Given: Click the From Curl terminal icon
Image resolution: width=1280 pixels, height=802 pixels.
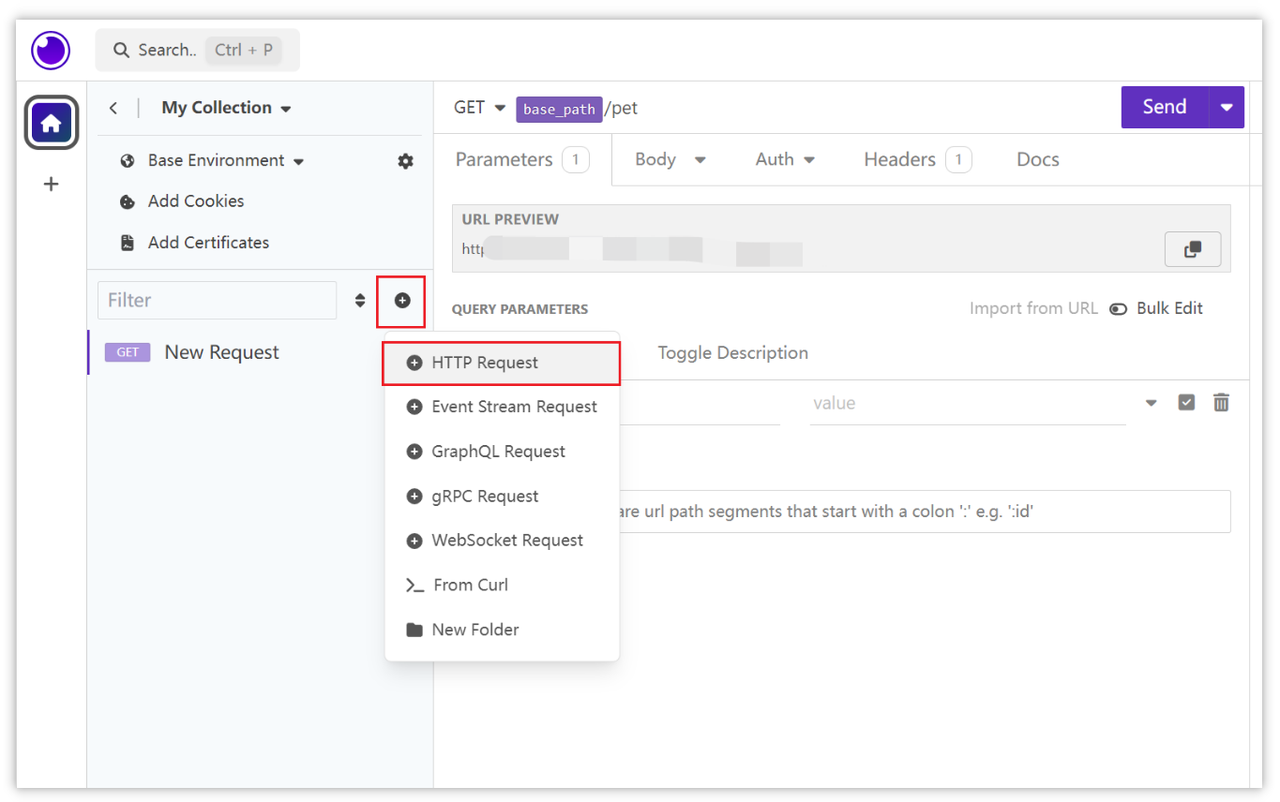Looking at the screenshot, I should click(x=414, y=586).
